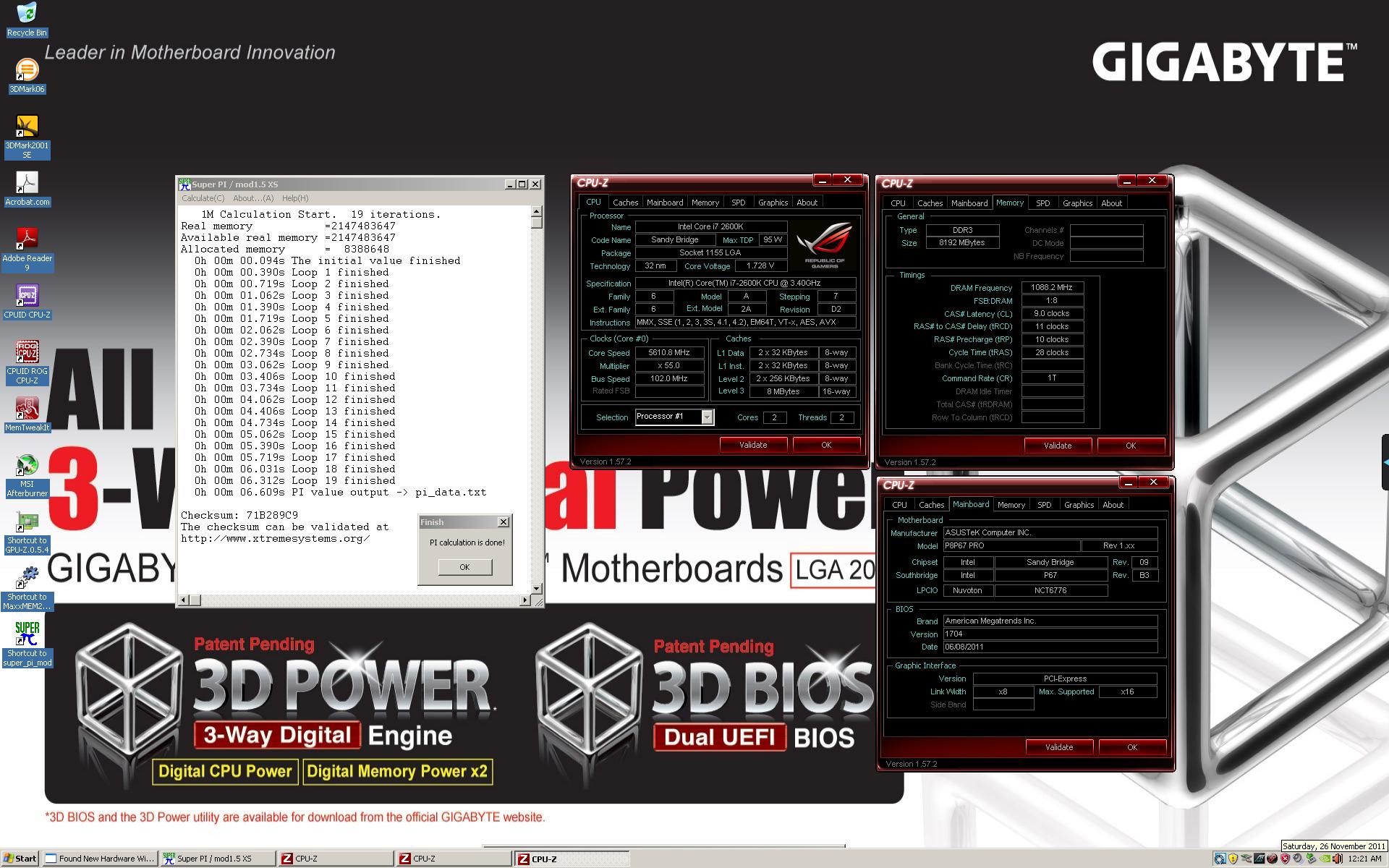Activate Super PI / mod1.5 XS taskbar button
The height and width of the screenshot is (868, 1389).
click(x=218, y=859)
